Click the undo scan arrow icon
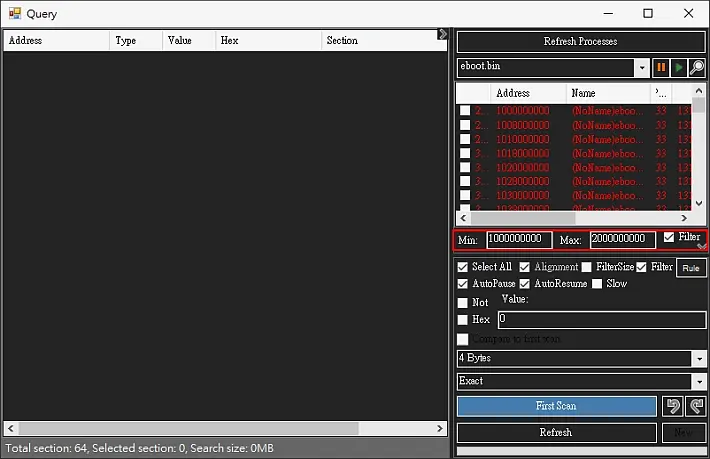This screenshot has height=459, width=710. coord(673,406)
